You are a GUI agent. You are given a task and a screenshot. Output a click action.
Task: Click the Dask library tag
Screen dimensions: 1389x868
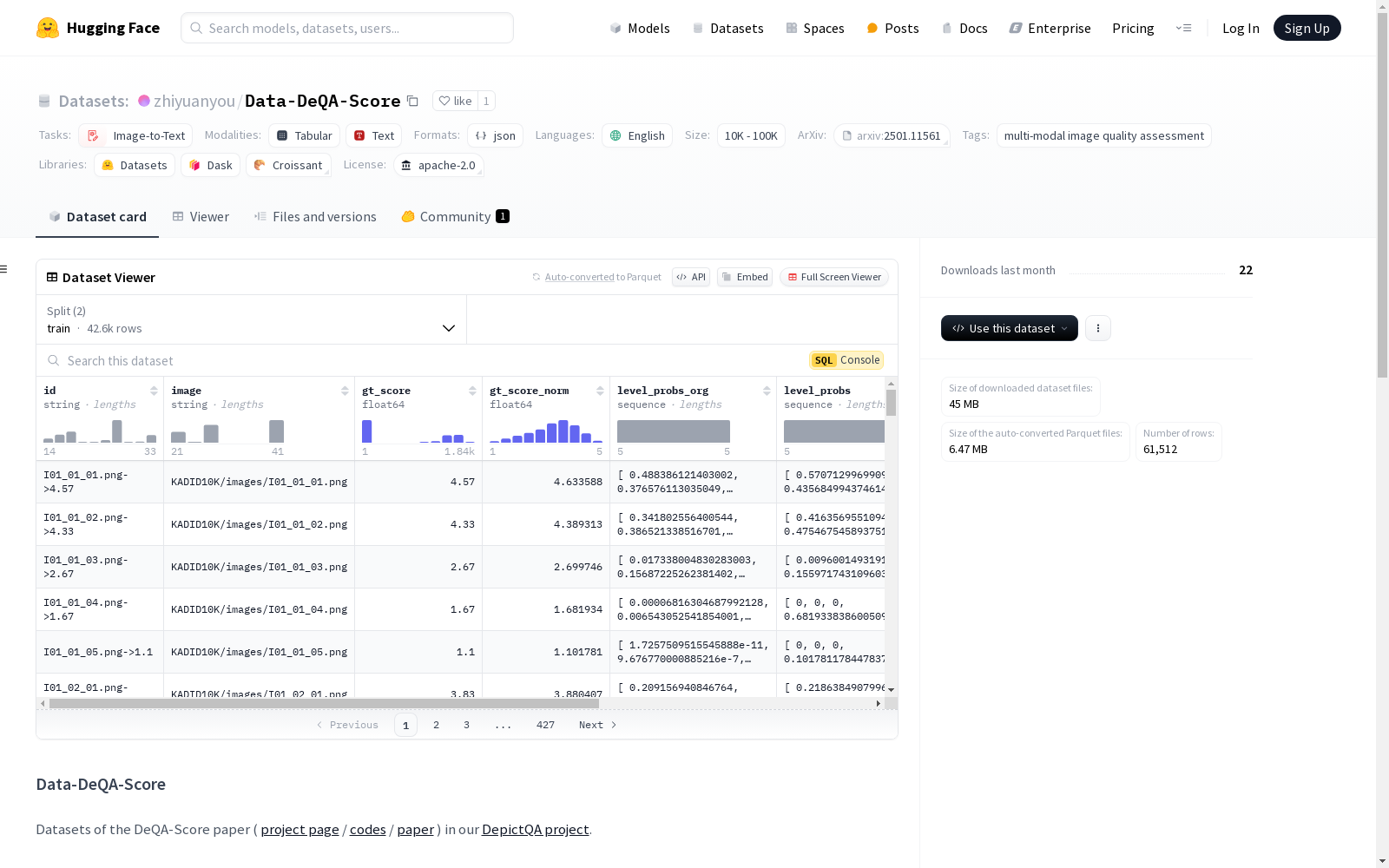coord(210,165)
